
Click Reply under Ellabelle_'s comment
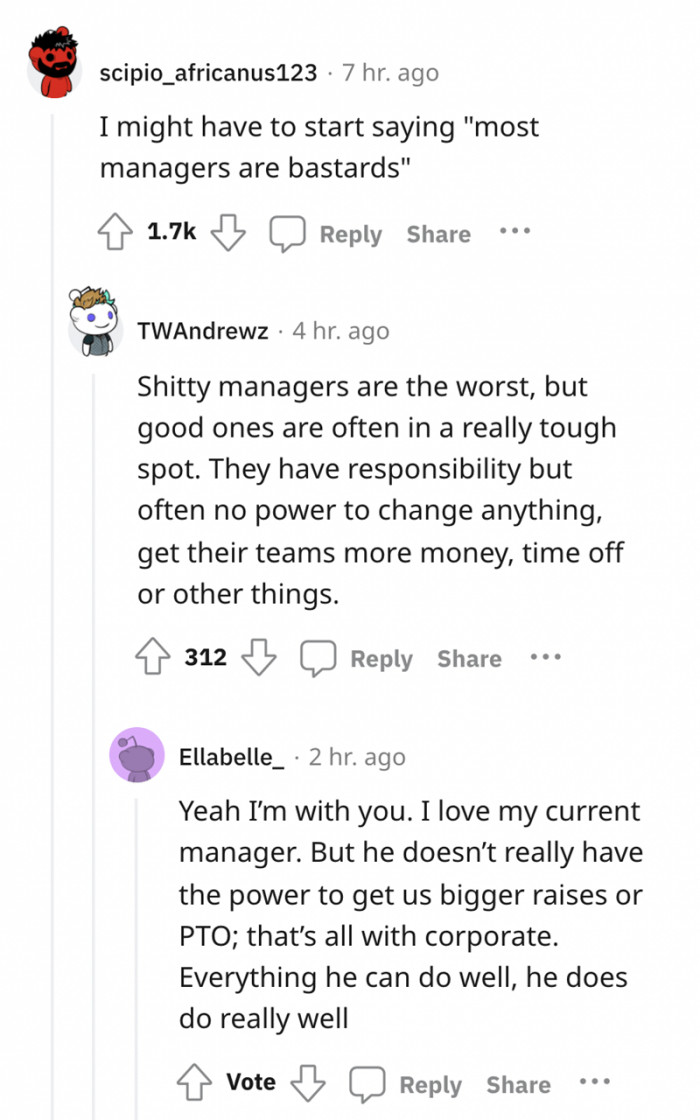(431, 1083)
